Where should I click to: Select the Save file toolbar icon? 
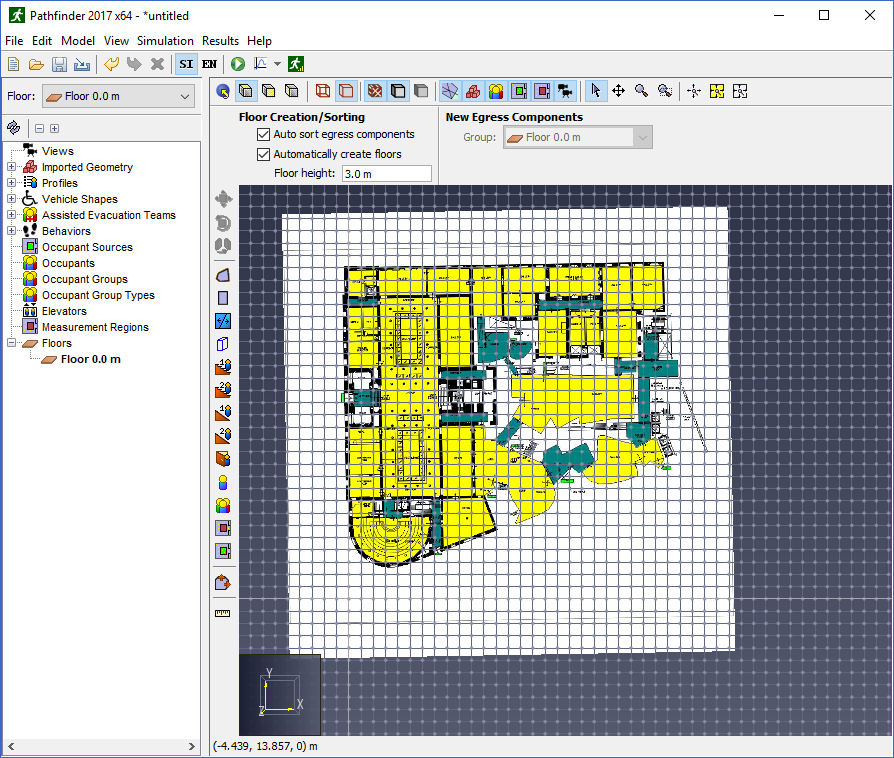(59, 64)
